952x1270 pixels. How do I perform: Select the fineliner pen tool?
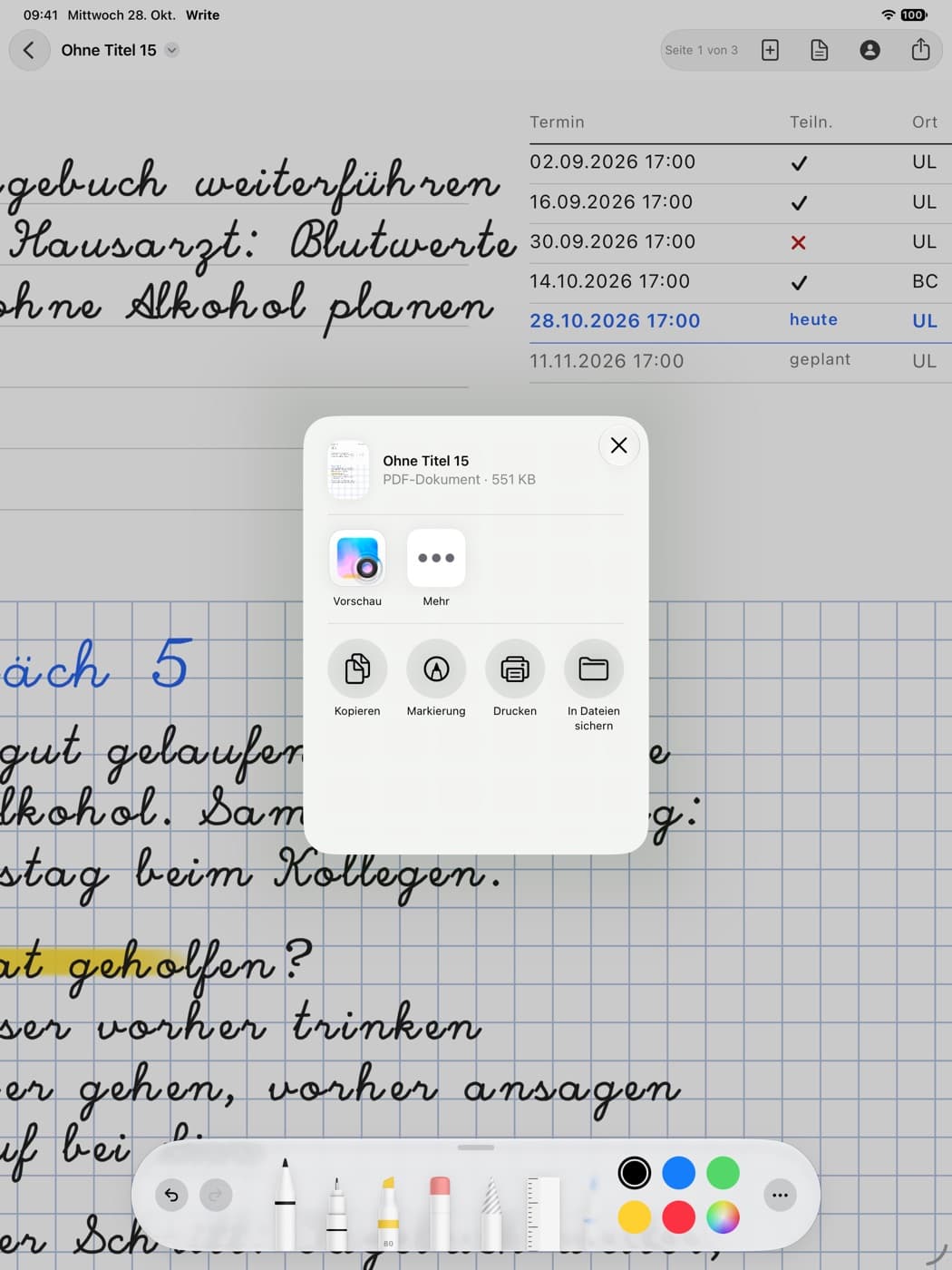[x=336, y=1212]
